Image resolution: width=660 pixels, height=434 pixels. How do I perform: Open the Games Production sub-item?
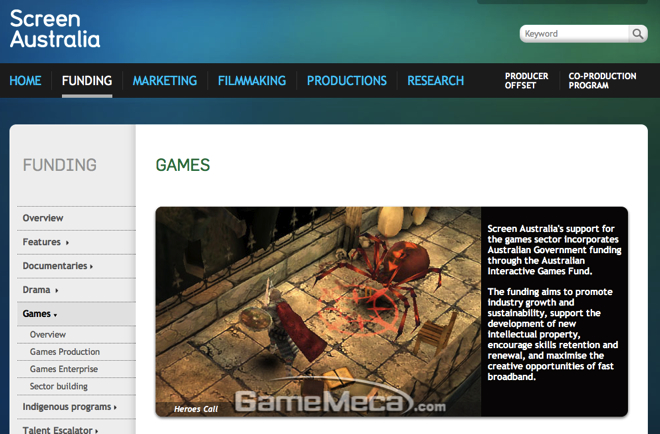(65, 352)
